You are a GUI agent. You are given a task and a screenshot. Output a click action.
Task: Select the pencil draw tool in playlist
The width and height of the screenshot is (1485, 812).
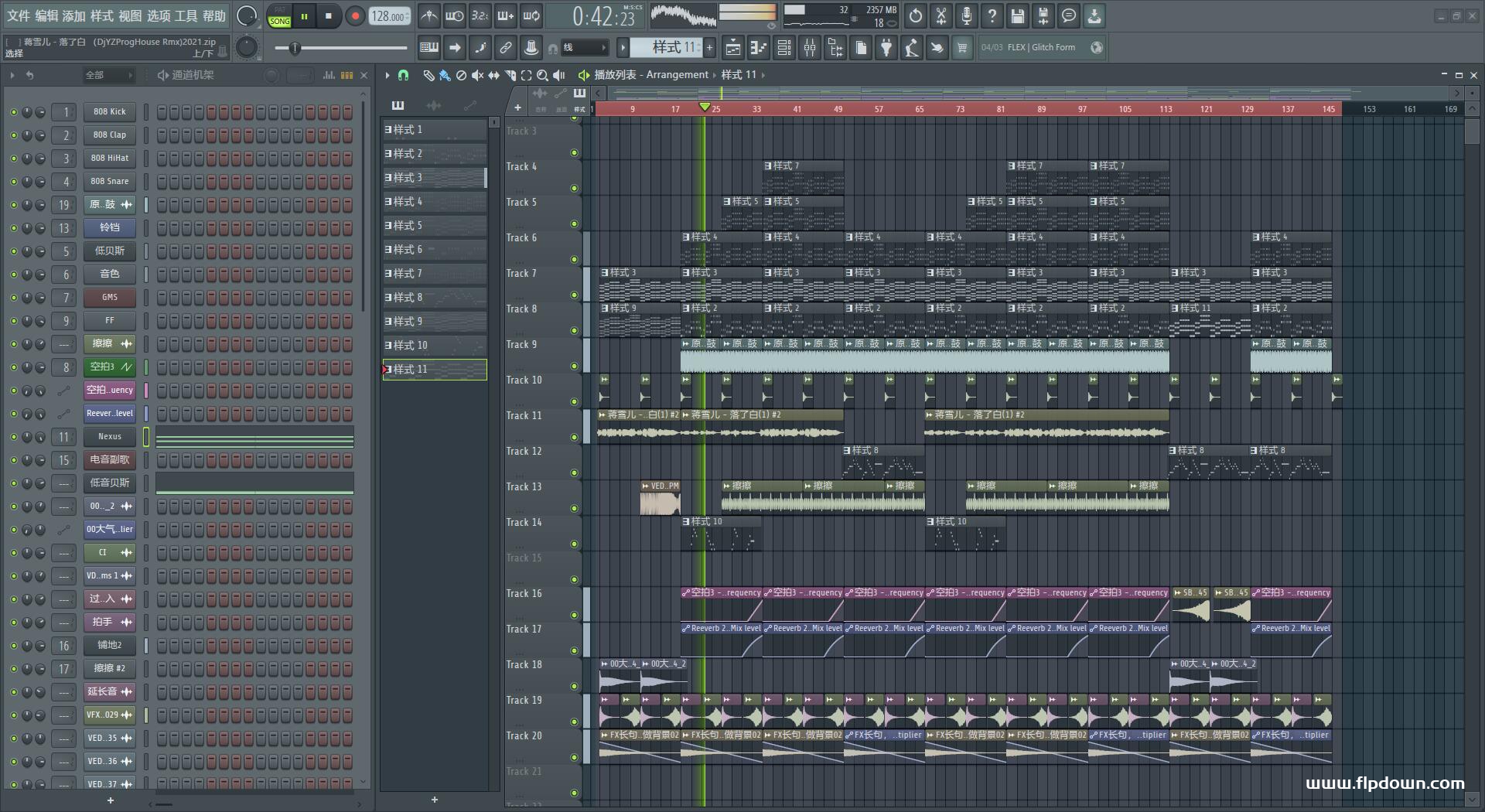click(428, 75)
